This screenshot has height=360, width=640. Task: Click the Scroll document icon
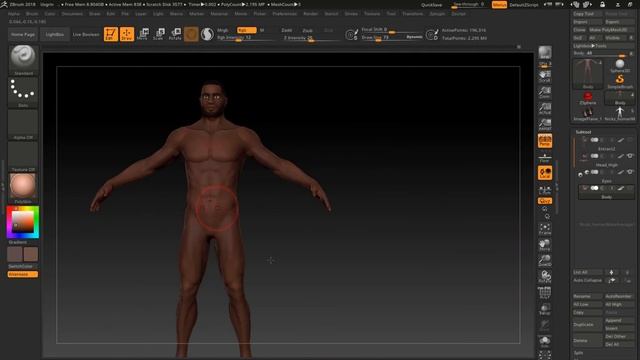point(545,76)
